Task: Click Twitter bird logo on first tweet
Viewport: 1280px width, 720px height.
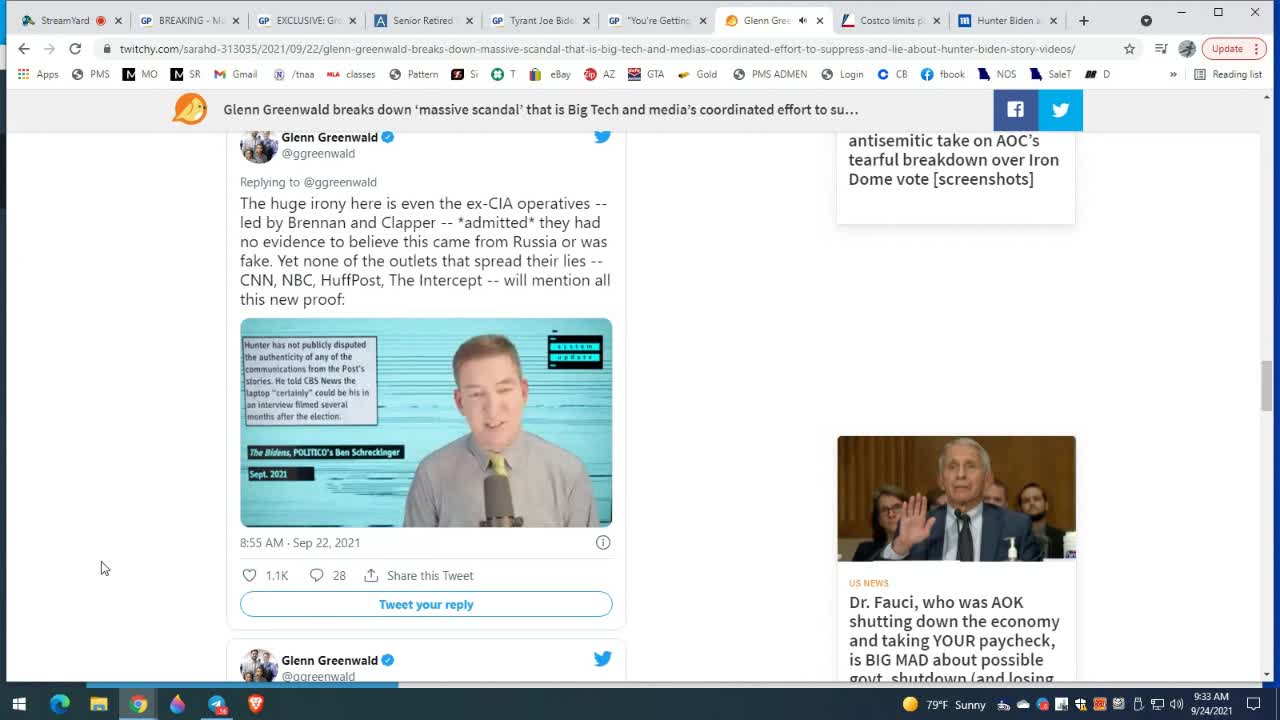Action: 602,137
